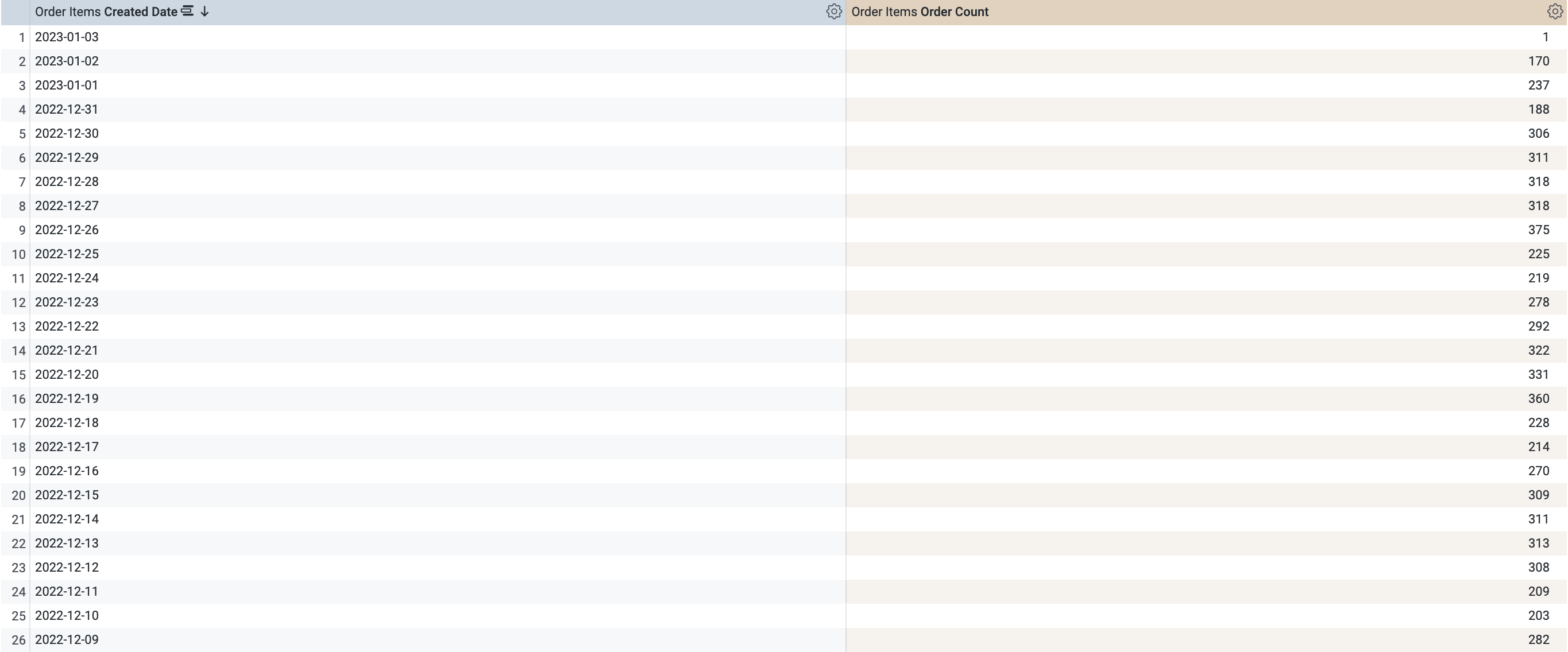Click order count value 209

pyautogui.click(x=1539, y=592)
